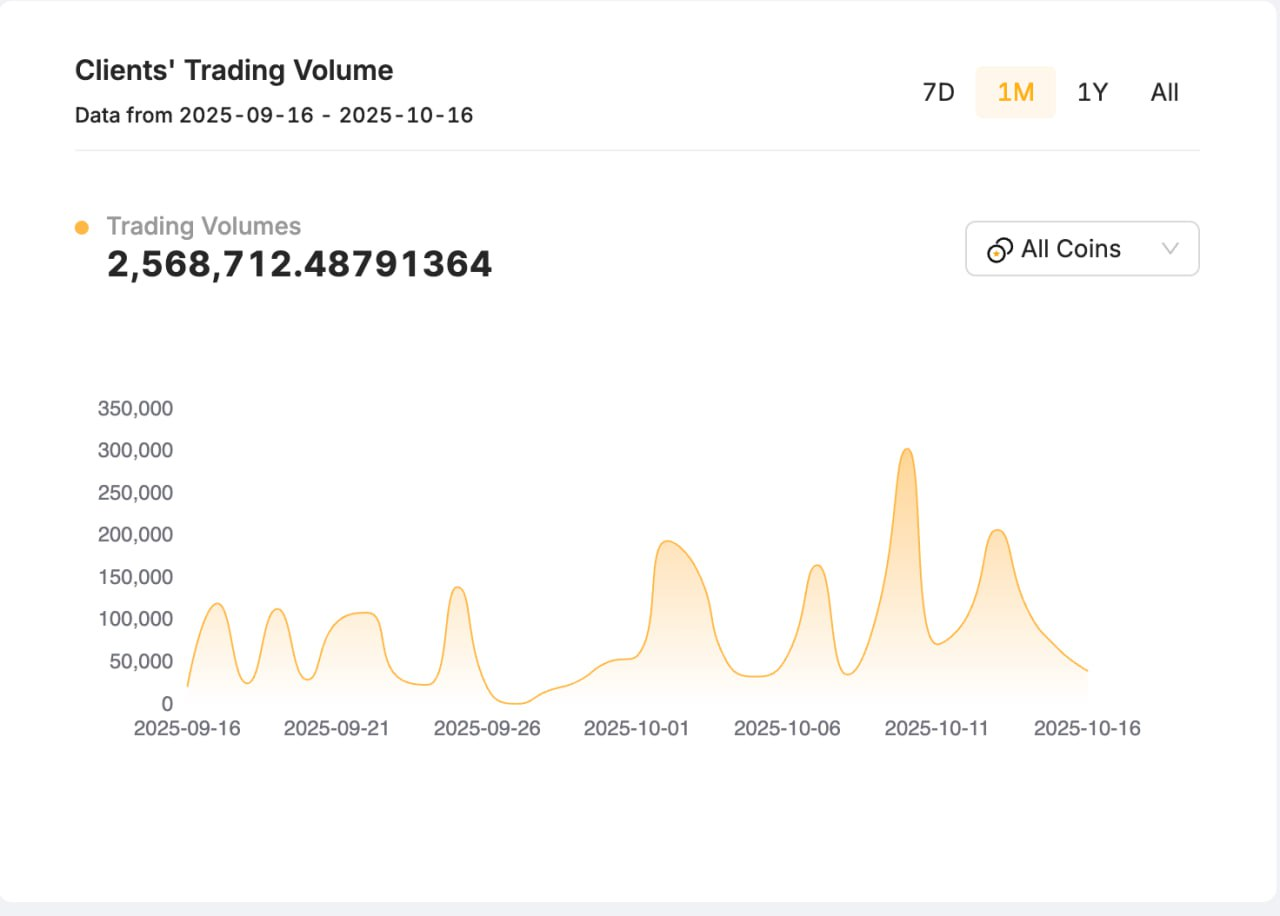The width and height of the screenshot is (1280, 916).
Task: Click the orange Trading Volumes legend dot
Action: [x=81, y=227]
